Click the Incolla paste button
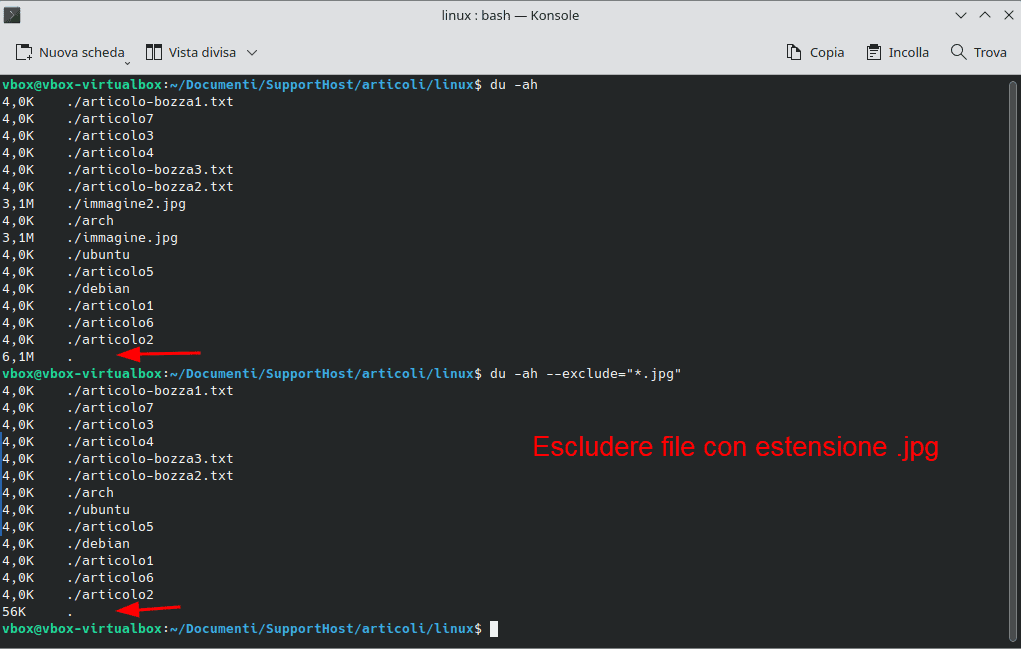The width and height of the screenshot is (1021, 649). (897, 52)
